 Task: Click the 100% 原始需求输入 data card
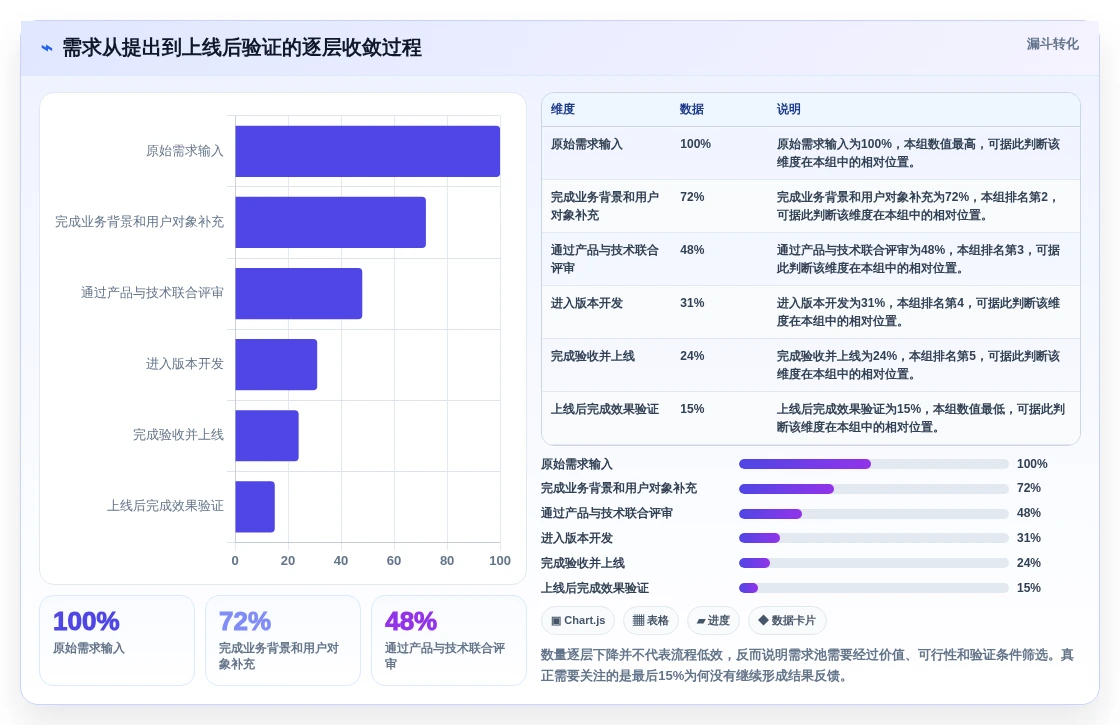click(x=117, y=641)
